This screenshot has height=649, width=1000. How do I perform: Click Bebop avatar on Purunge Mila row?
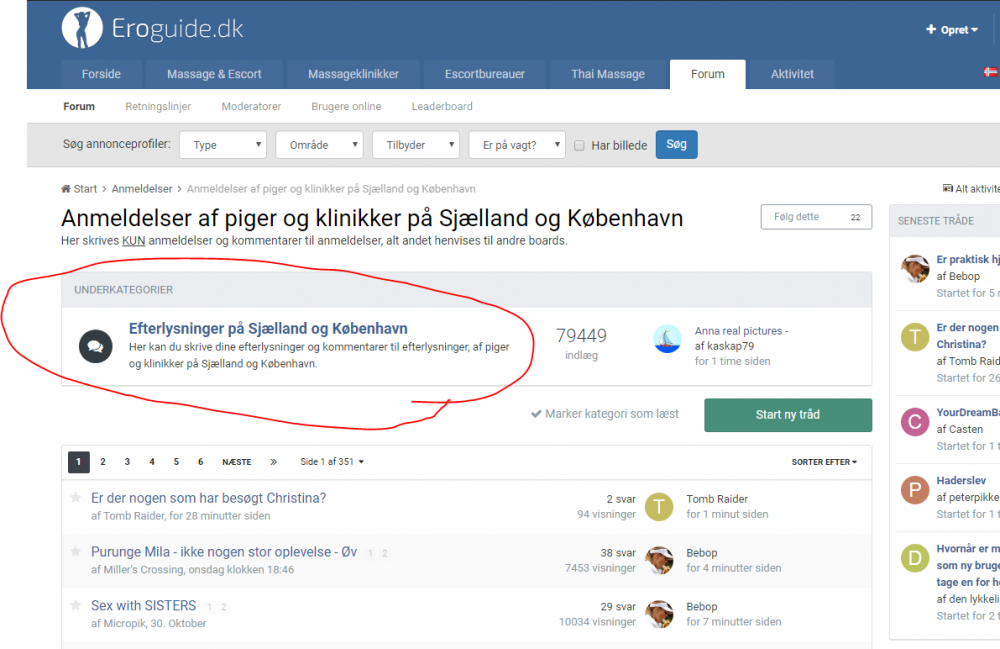pyautogui.click(x=659, y=560)
